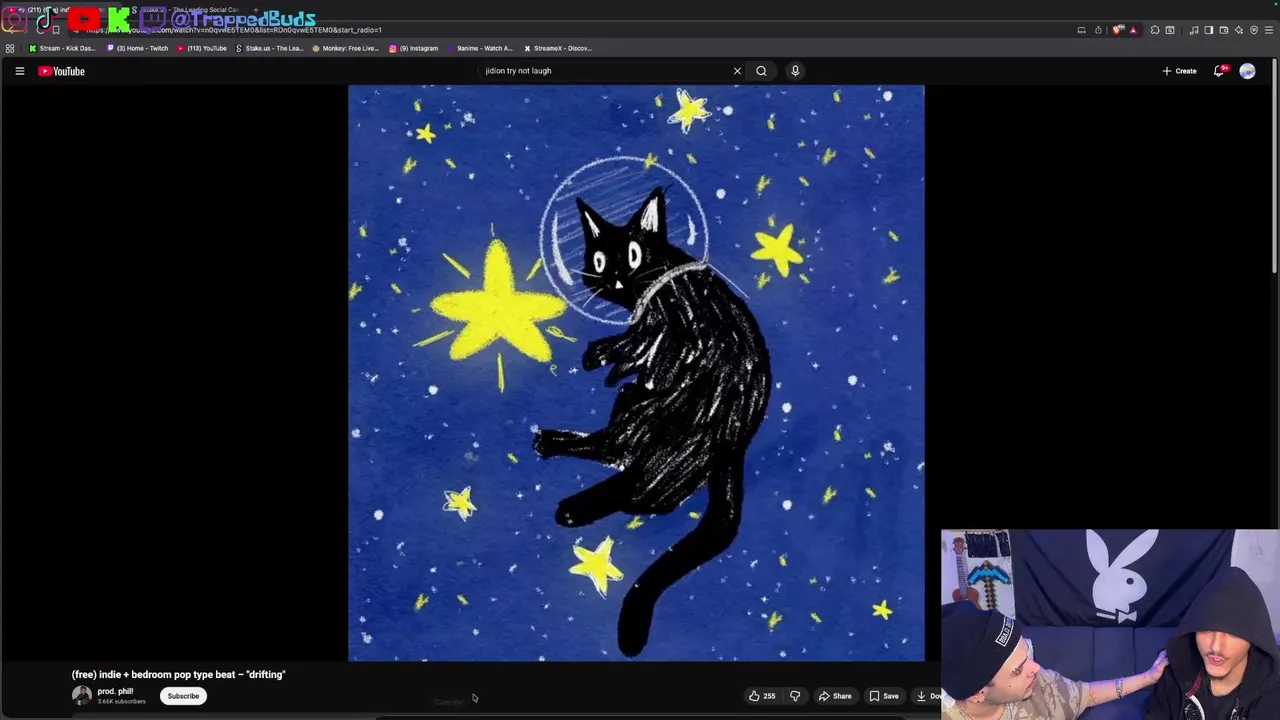Open the "(9) Instagram" bookmark
The height and width of the screenshot is (720, 1280).
pos(413,48)
